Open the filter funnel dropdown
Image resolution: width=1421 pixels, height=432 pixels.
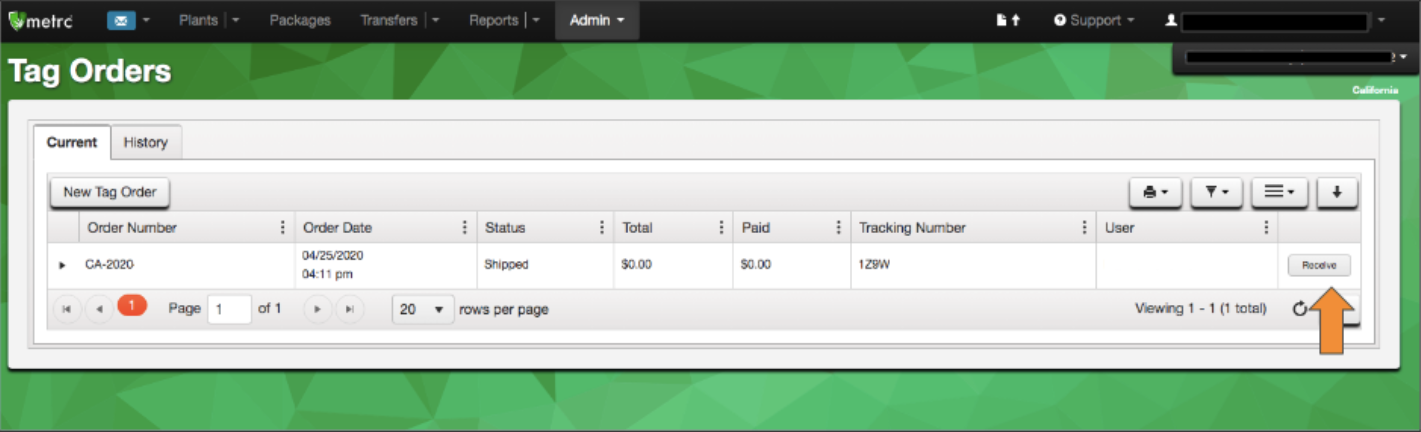[x=1217, y=192]
